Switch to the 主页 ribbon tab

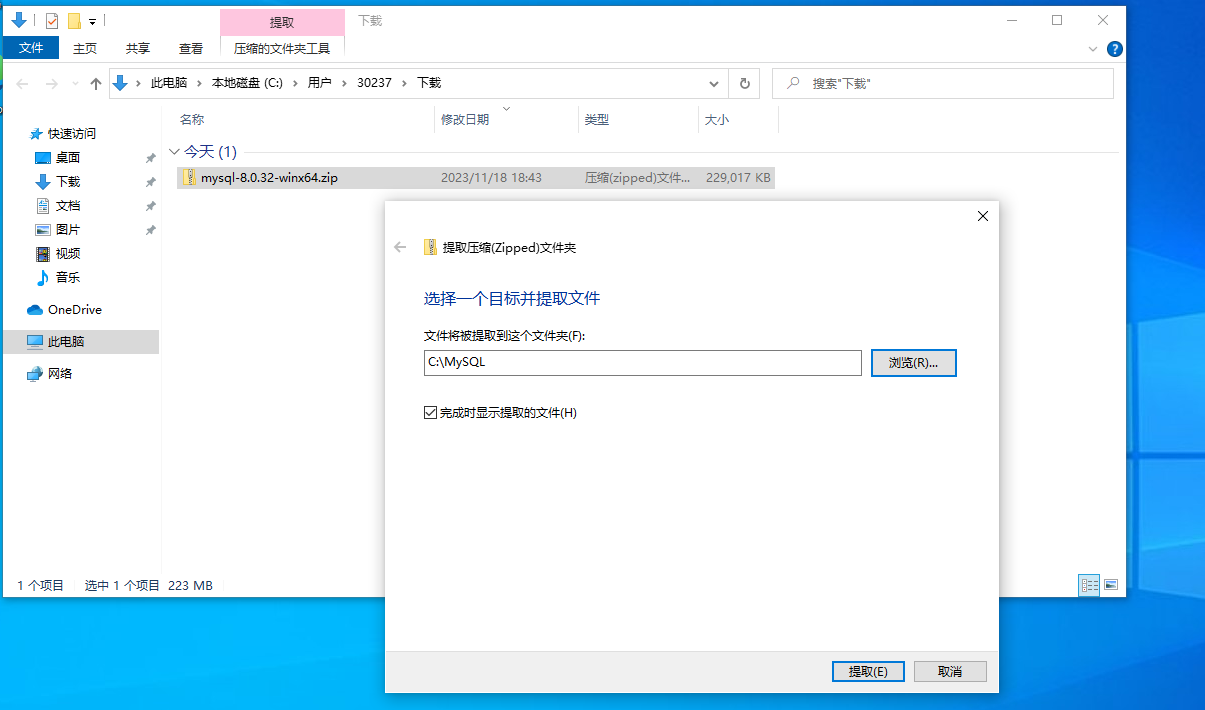[x=85, y=47]
